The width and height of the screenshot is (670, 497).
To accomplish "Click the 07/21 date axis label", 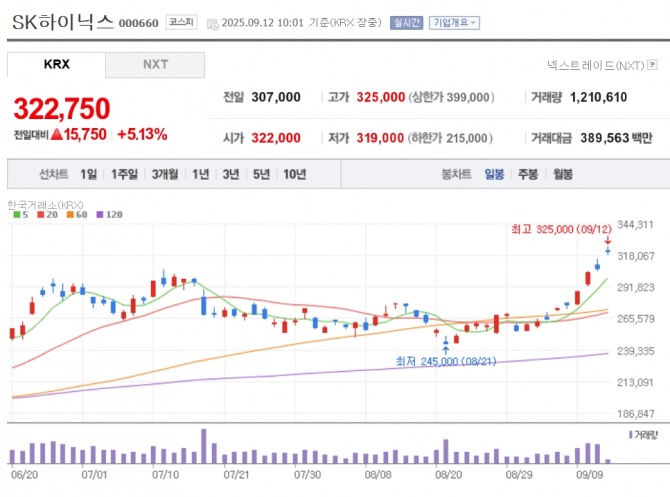I will 236,475.
